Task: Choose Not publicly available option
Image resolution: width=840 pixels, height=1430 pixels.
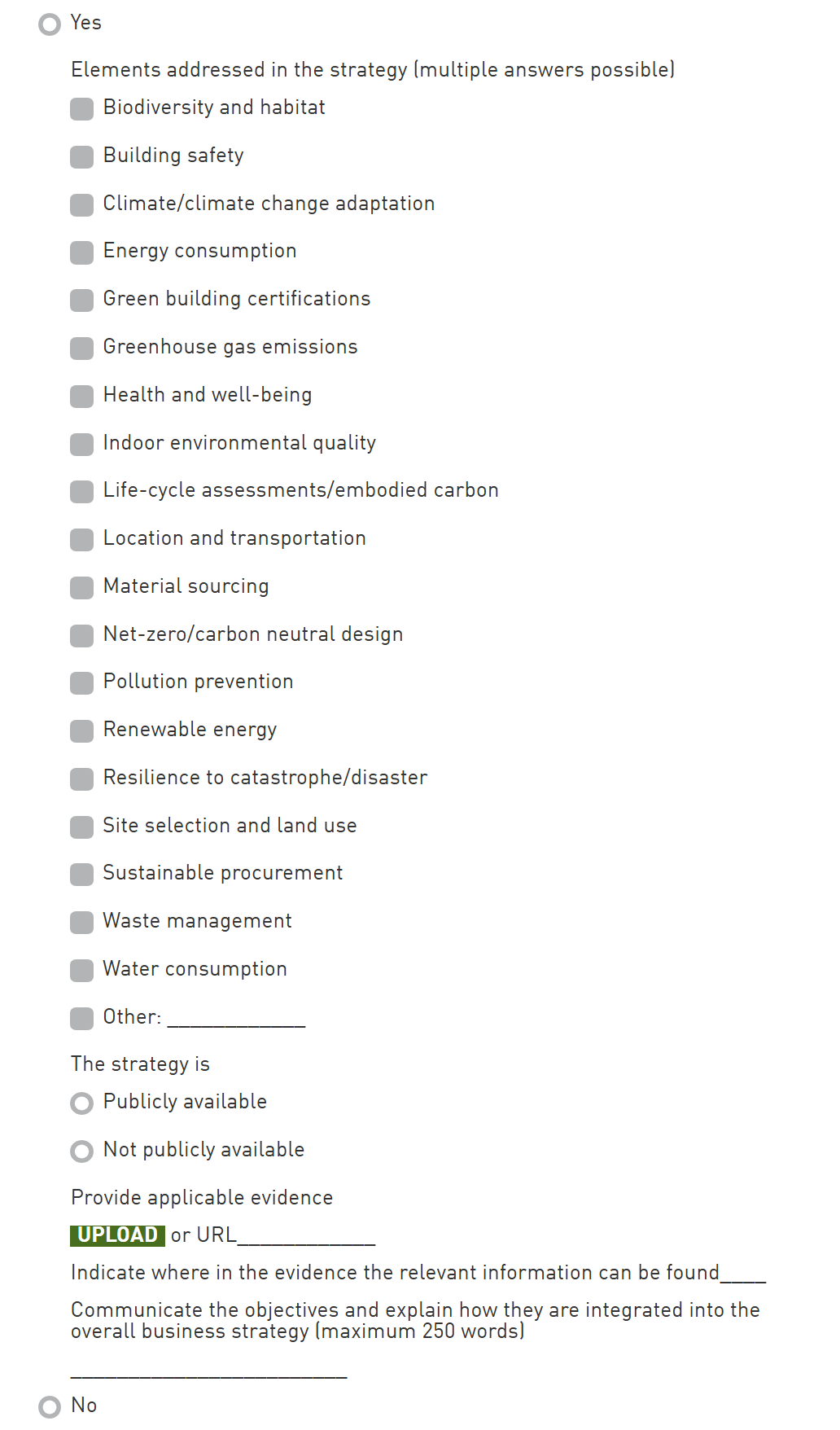Action: (82, 1151)
